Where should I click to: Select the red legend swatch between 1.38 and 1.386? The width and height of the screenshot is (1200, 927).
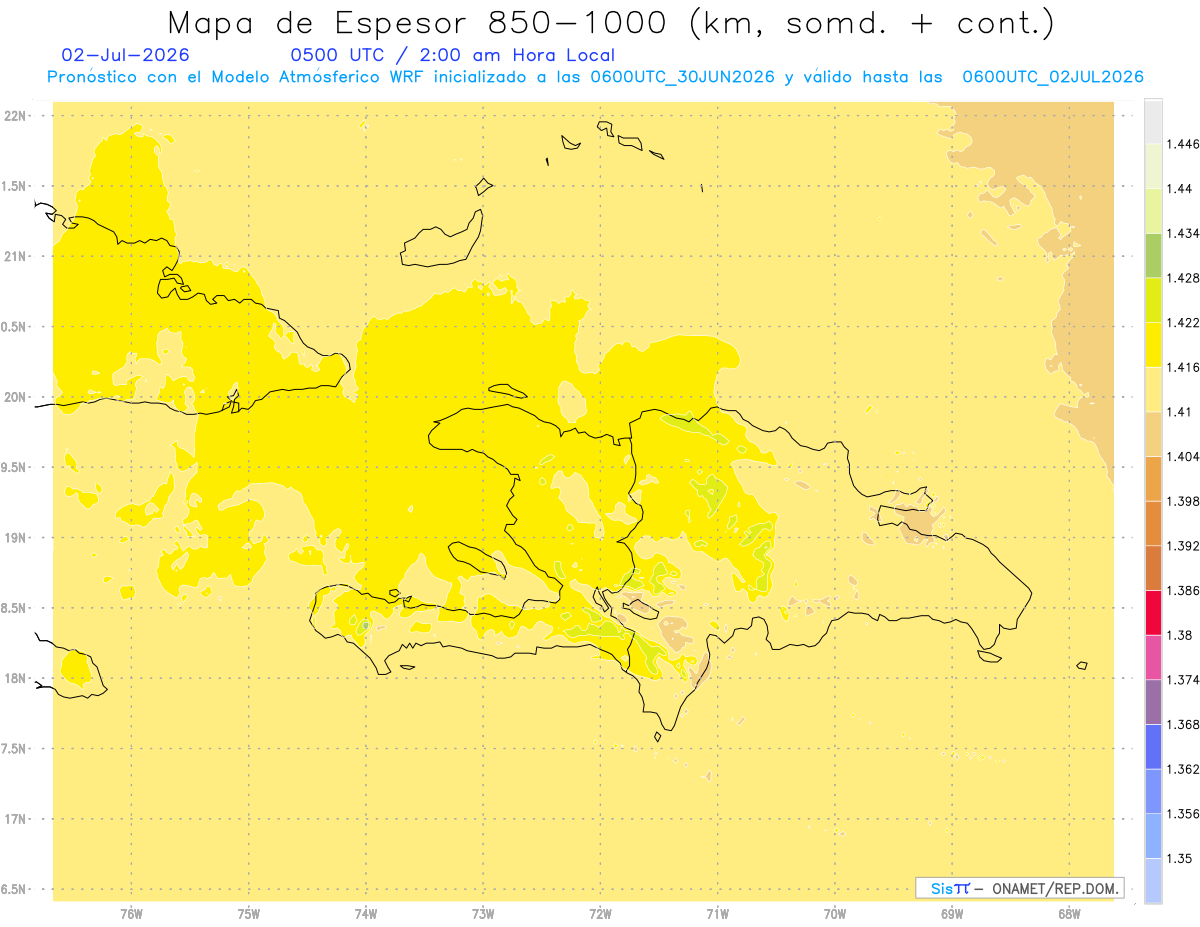(x=1153, y=613)
